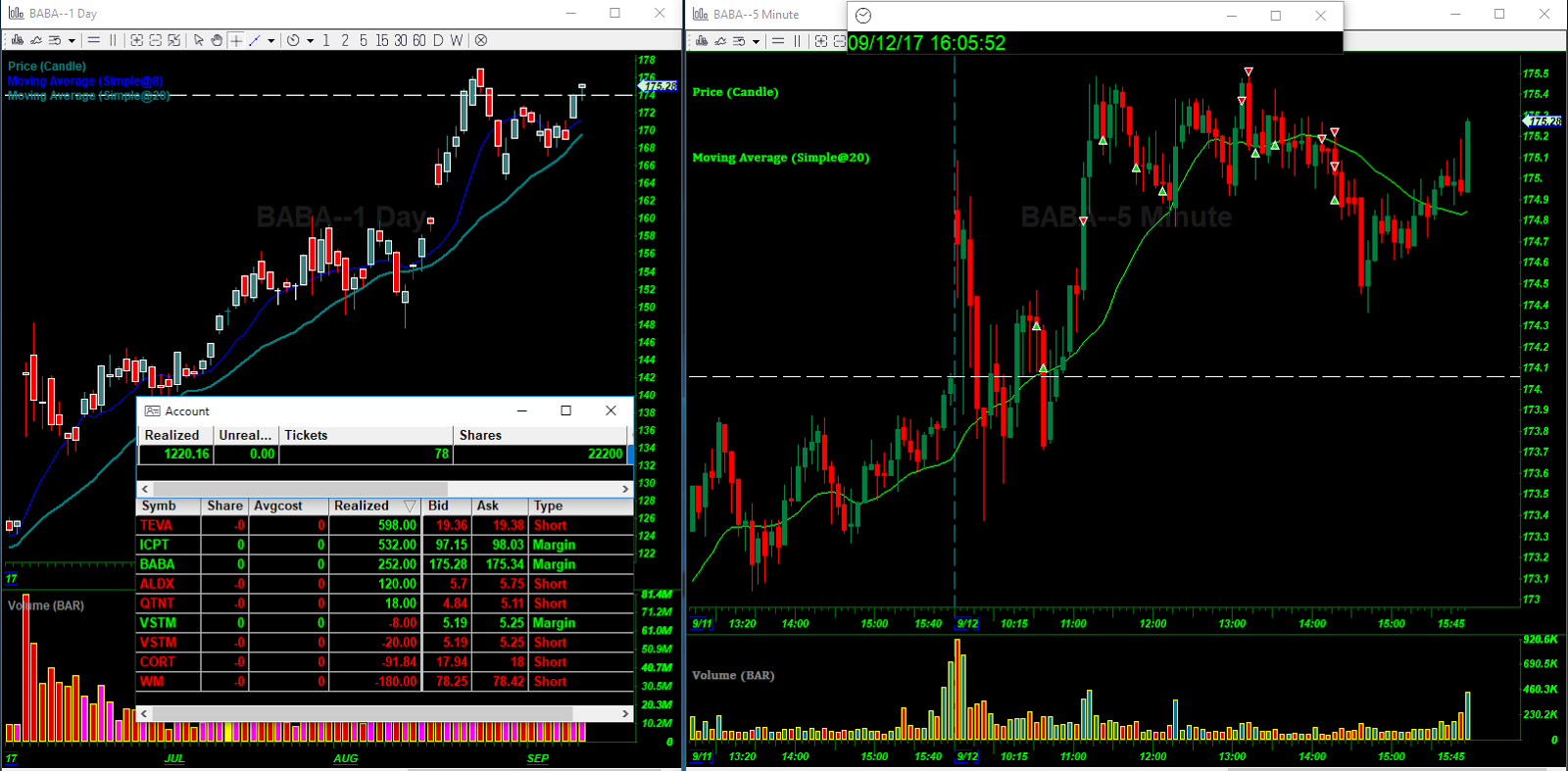Expand the studies dropdown arrow in daily toolbar
The height and width of the screenshot is (771, 1568).
coord(72,41)
